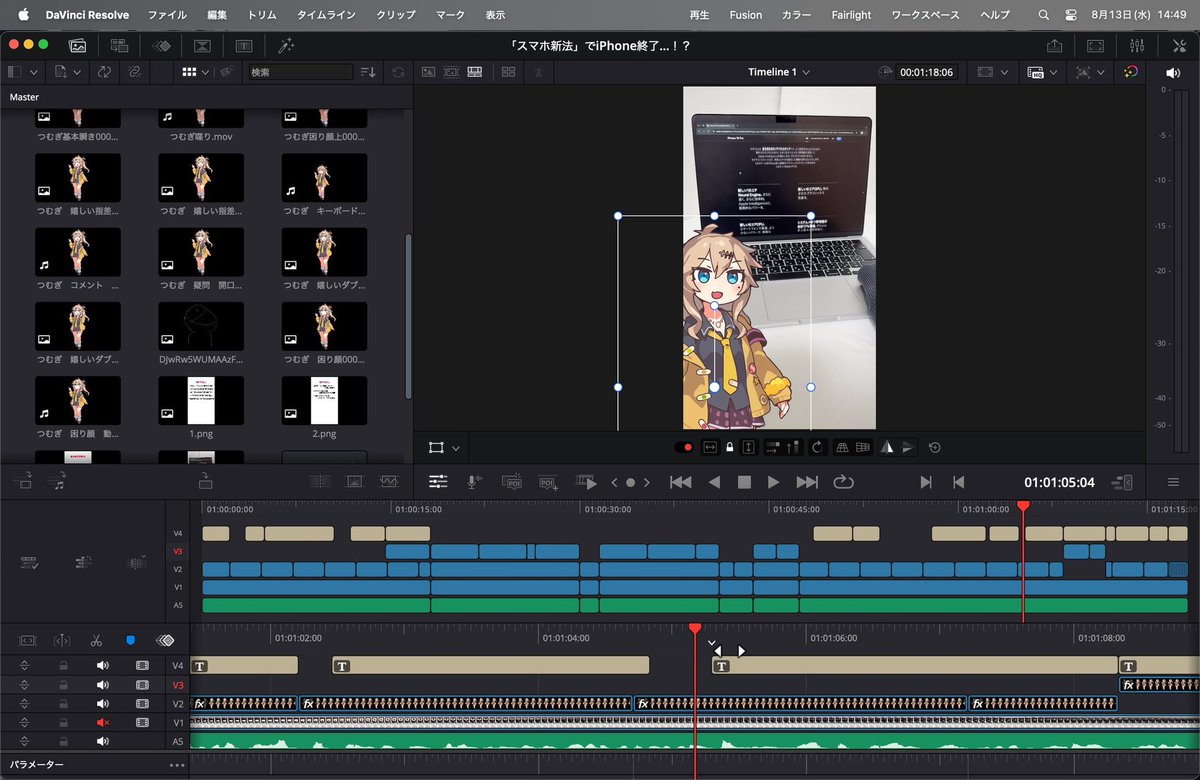
Task: Open the Titles panel icon
Action: [244, 46]
